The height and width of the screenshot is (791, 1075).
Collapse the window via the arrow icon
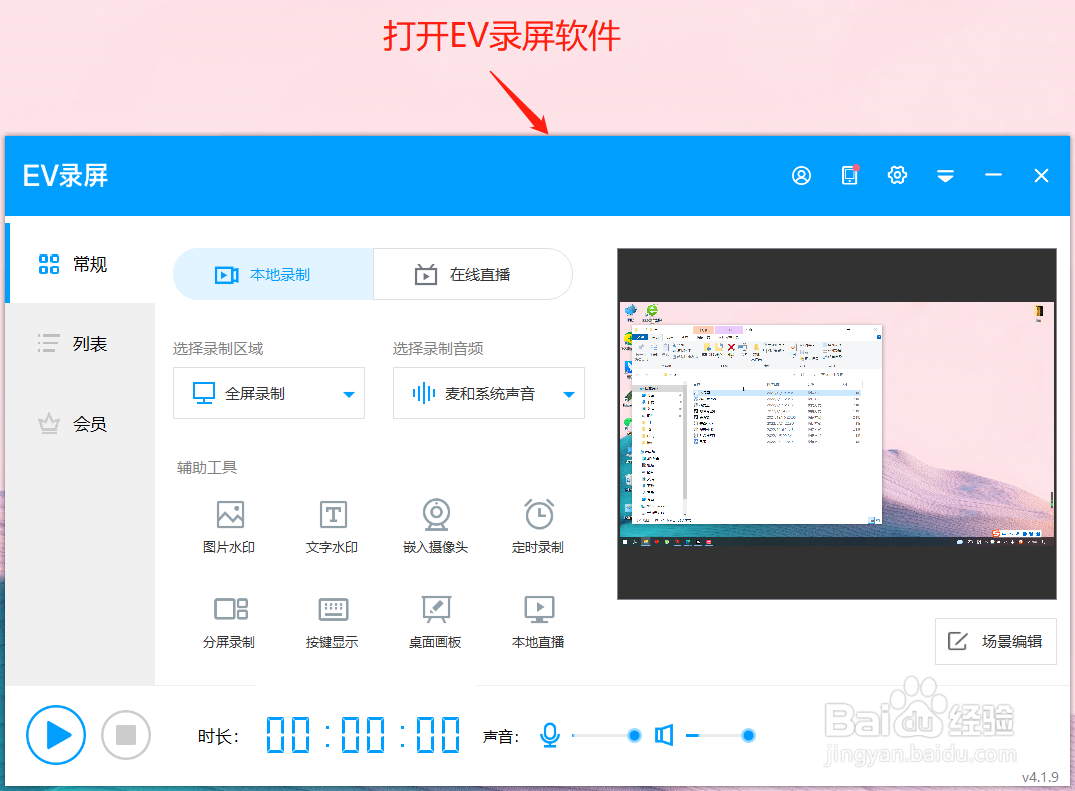945,175
